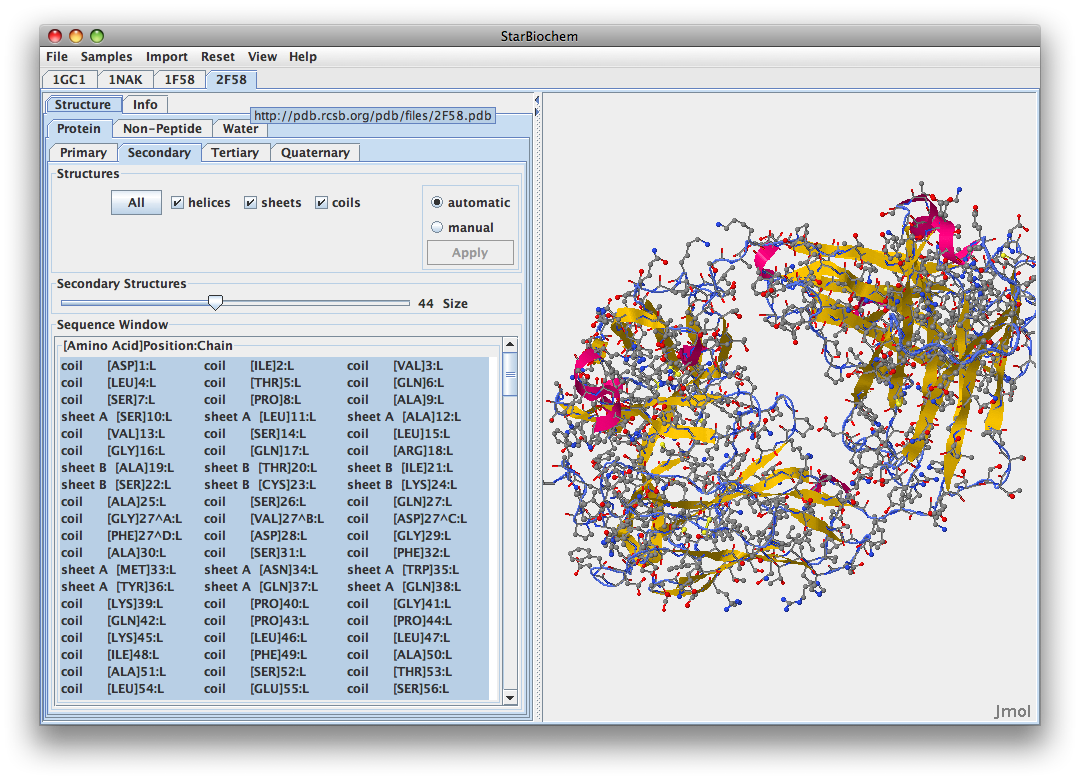Image resolution: width=1080 pixels, height=780 pixels.
Task: Open the Import menu
Action: [166, 57]
